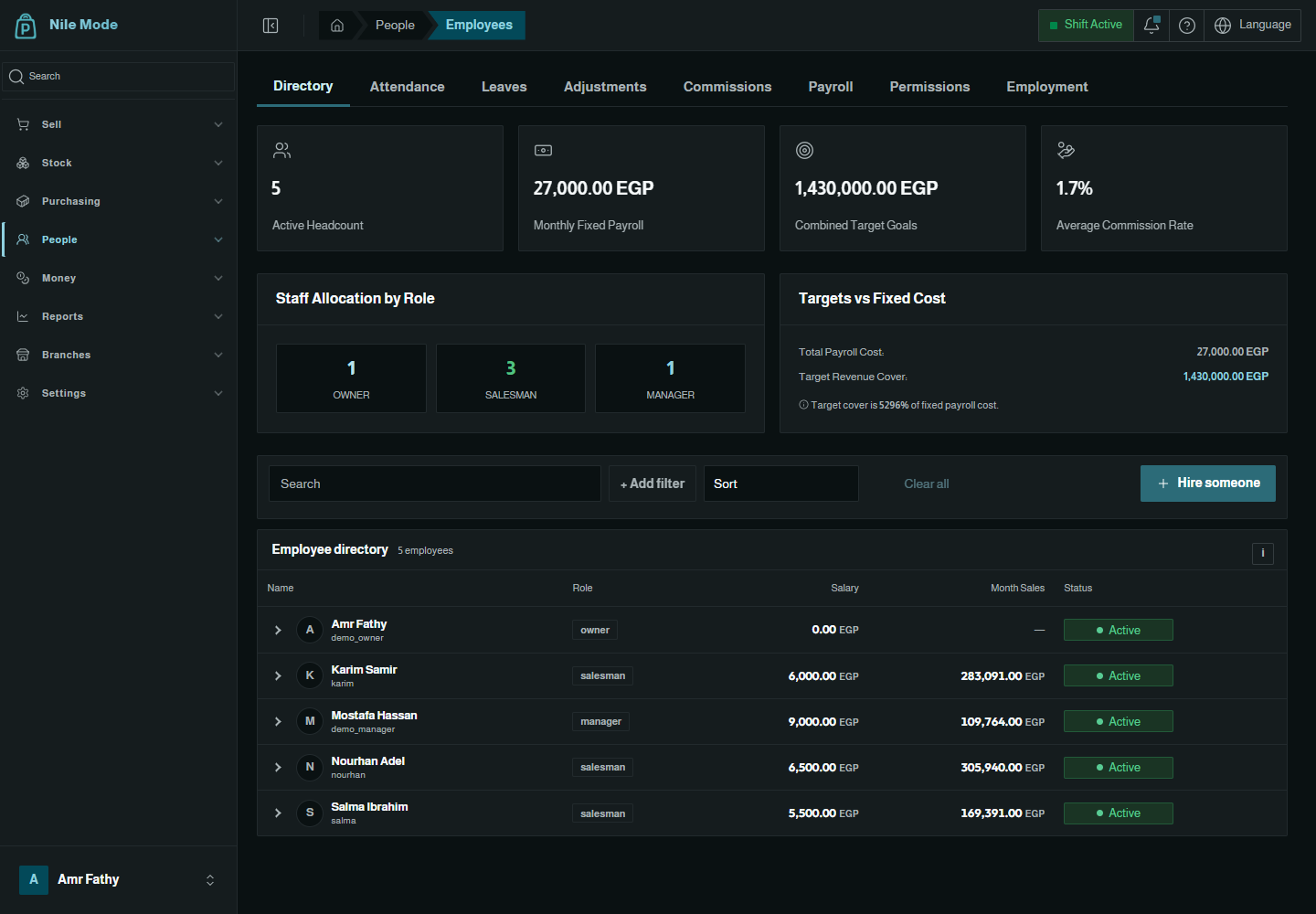Click the Sell cart icon
Viewport: 1316px width, 914px height.
point(23,124)
